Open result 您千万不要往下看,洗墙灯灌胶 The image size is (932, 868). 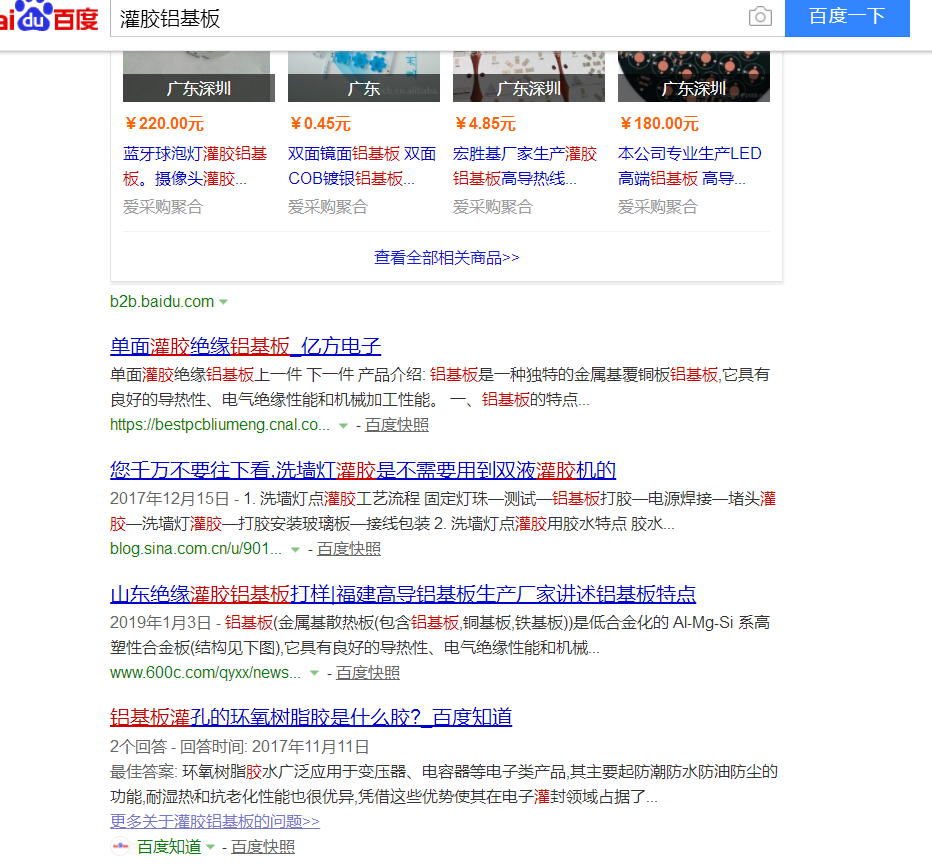point(363,470)
